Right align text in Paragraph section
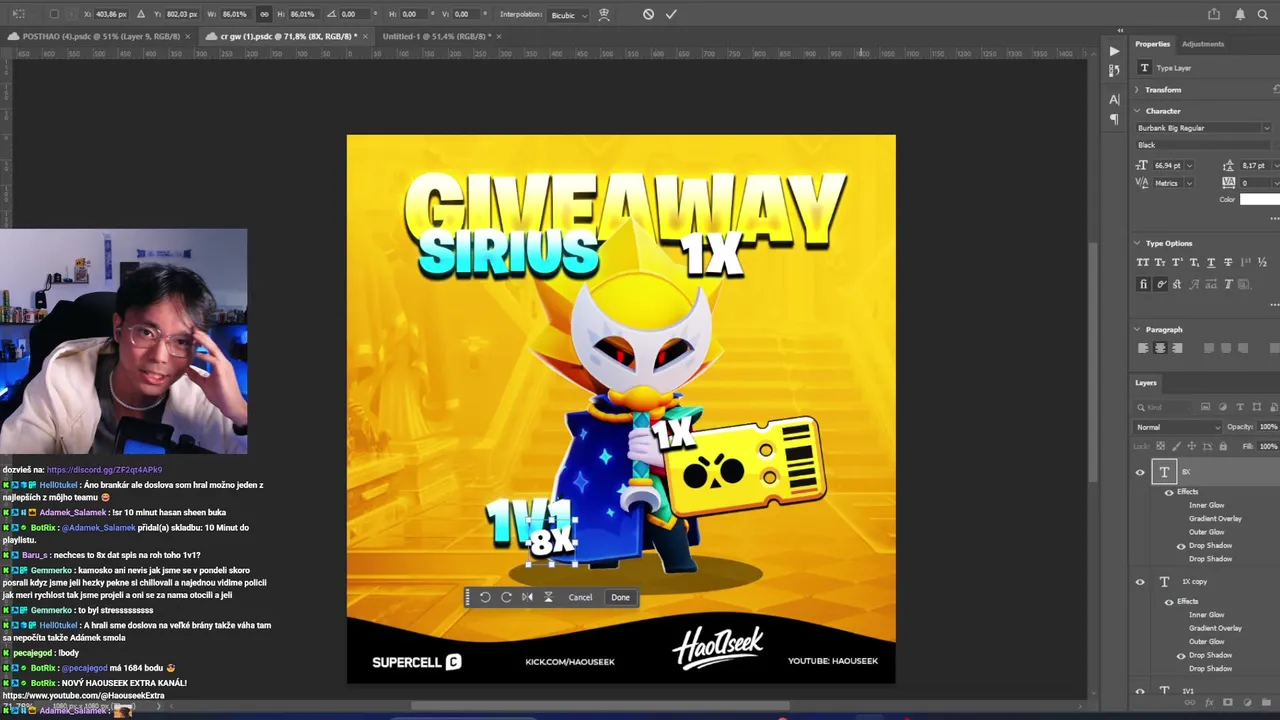The width and height of the screenshot is (1280, 720). pyautogui.click(x=1177, y=348)
